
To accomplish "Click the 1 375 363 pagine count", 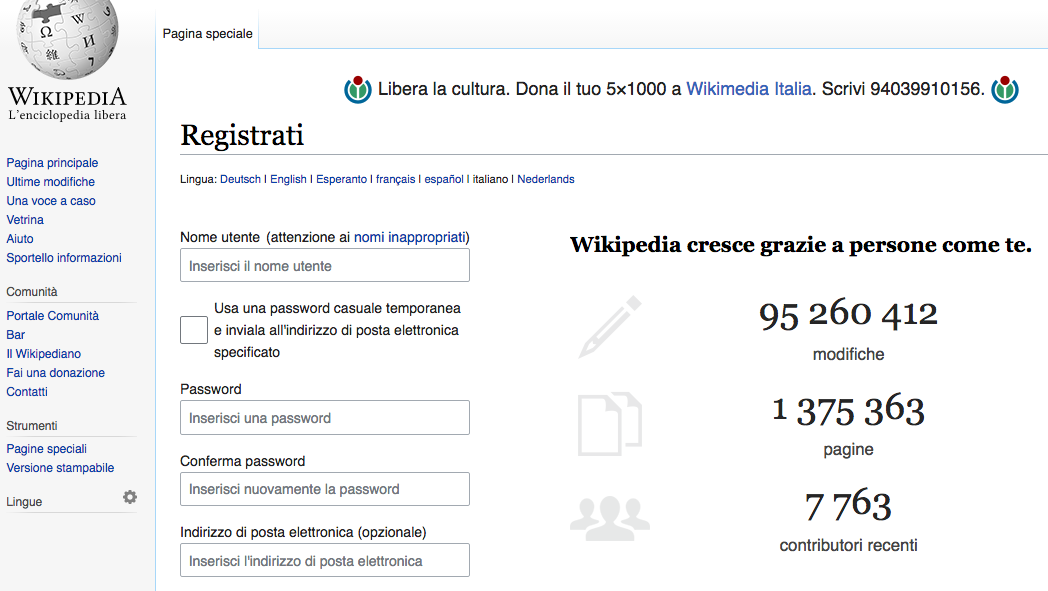I will pos(848,410).
